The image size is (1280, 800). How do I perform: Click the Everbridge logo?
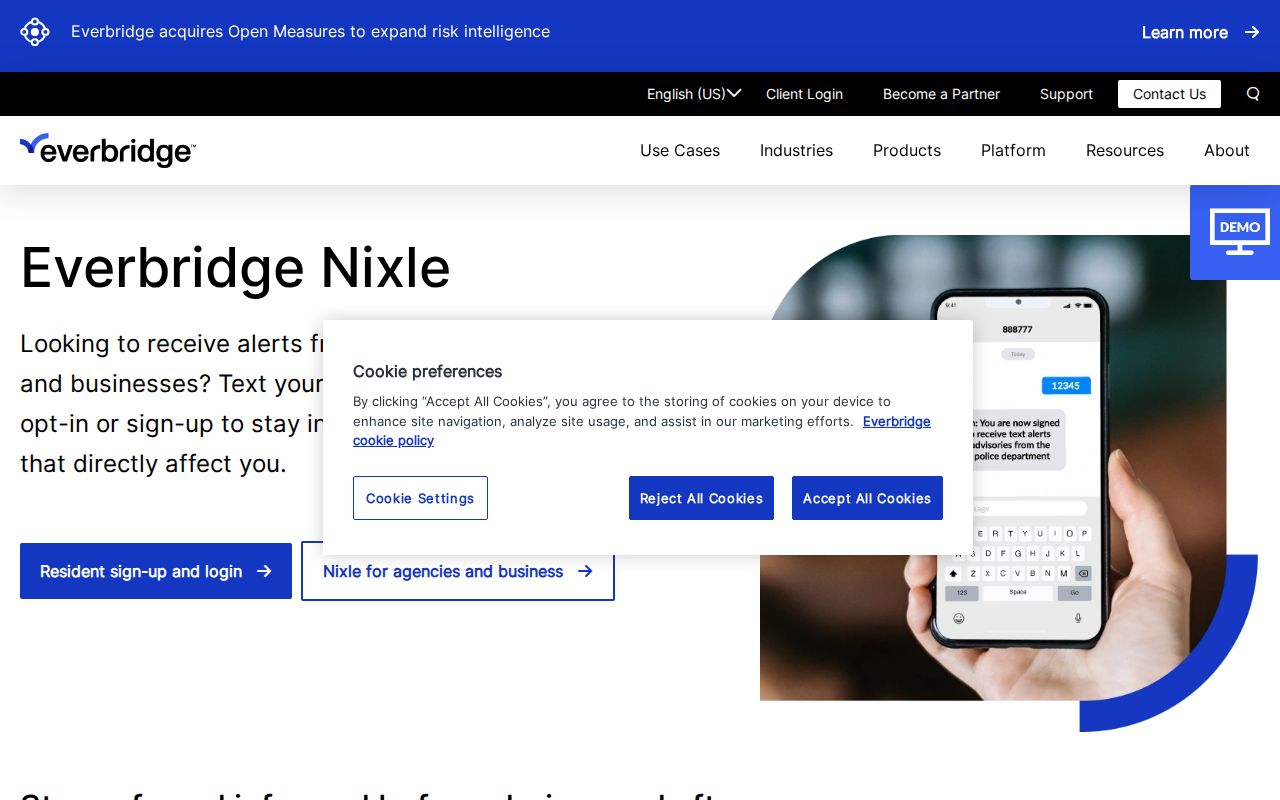[x=108, y=150]
